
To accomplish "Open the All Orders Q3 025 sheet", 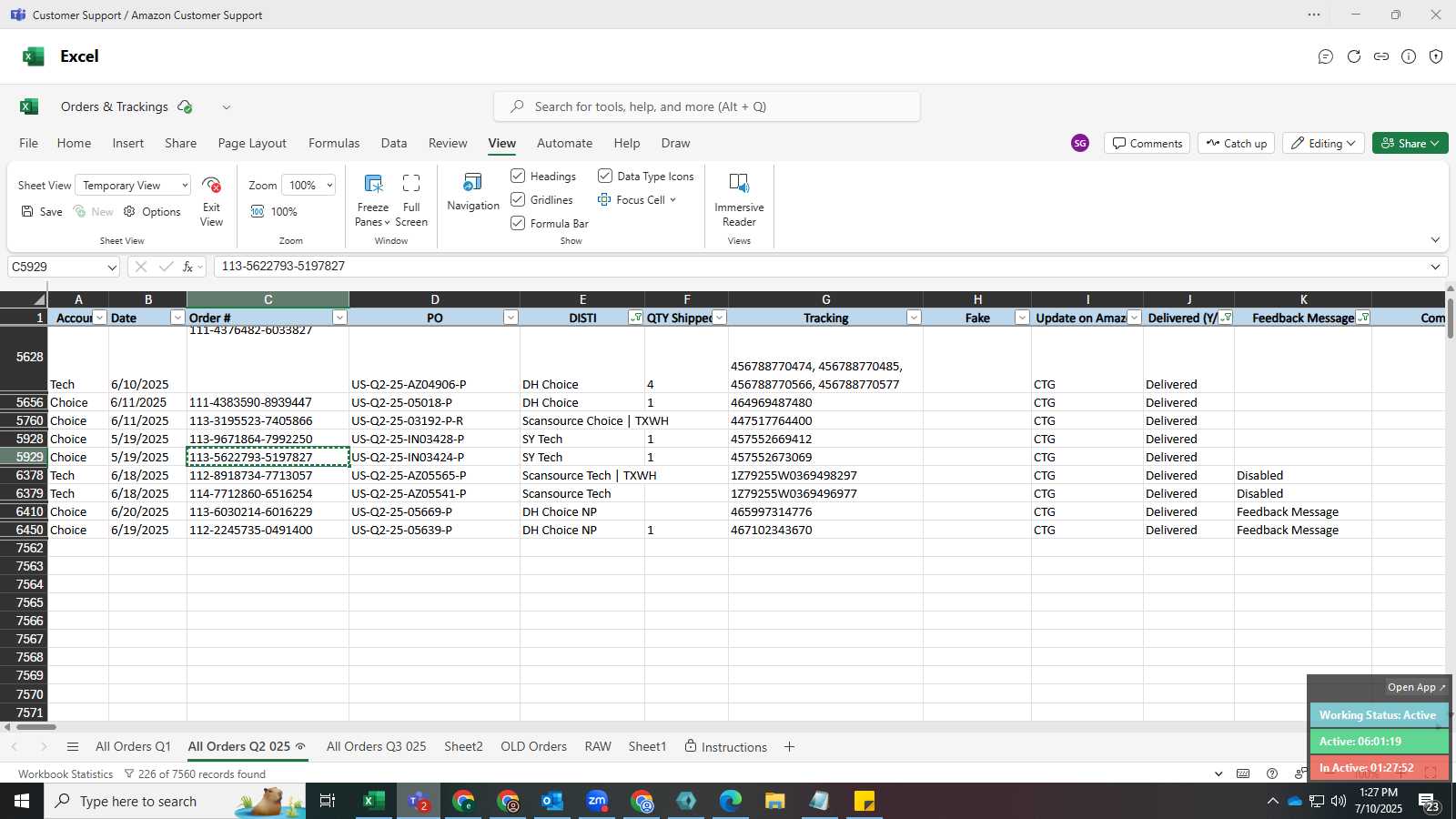I will (x=376, y=747).
